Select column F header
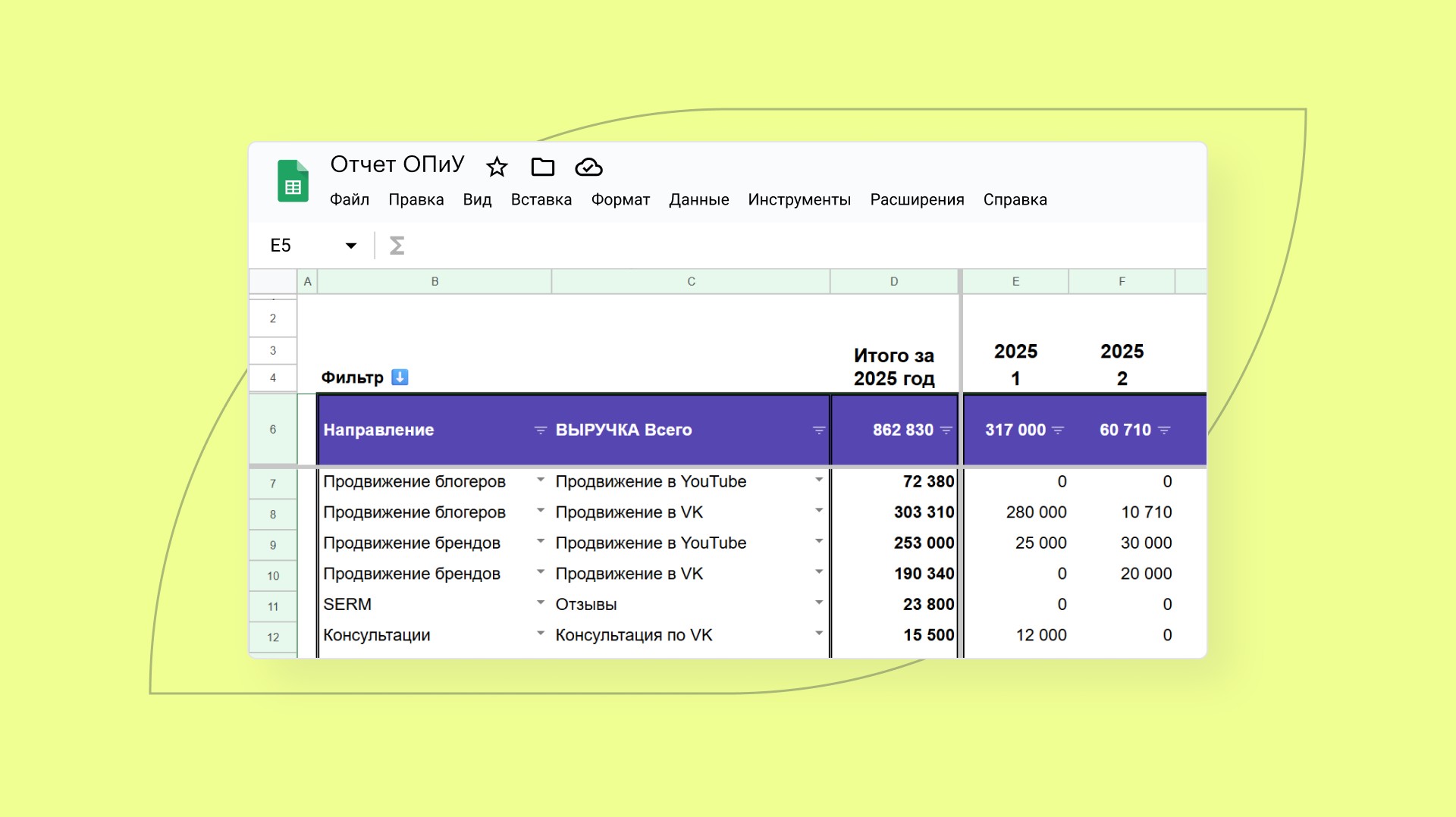This screenshot has width=1456, height=817. pos(1122,281)
